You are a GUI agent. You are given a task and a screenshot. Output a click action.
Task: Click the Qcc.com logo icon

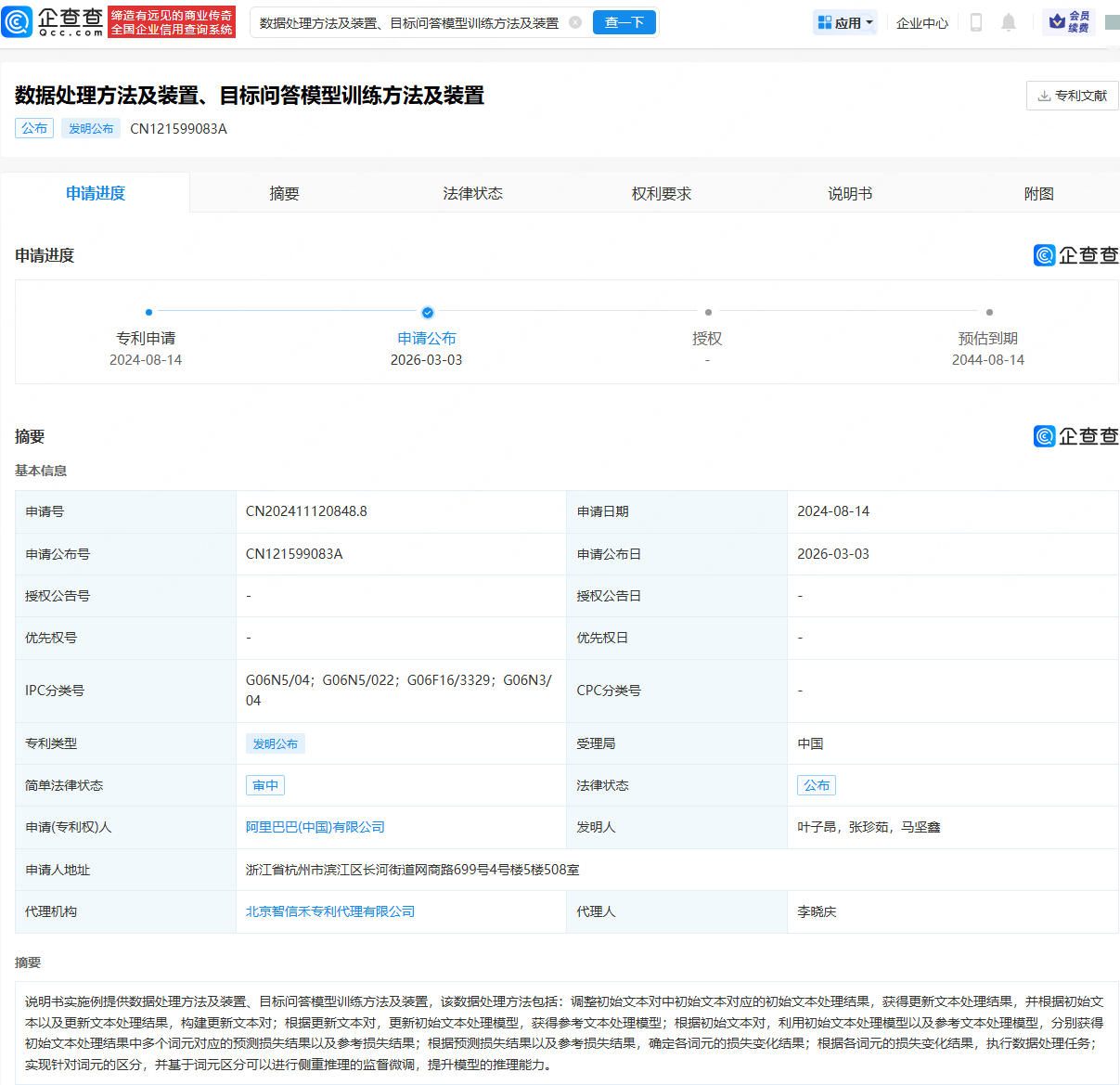tap(18, 22)
